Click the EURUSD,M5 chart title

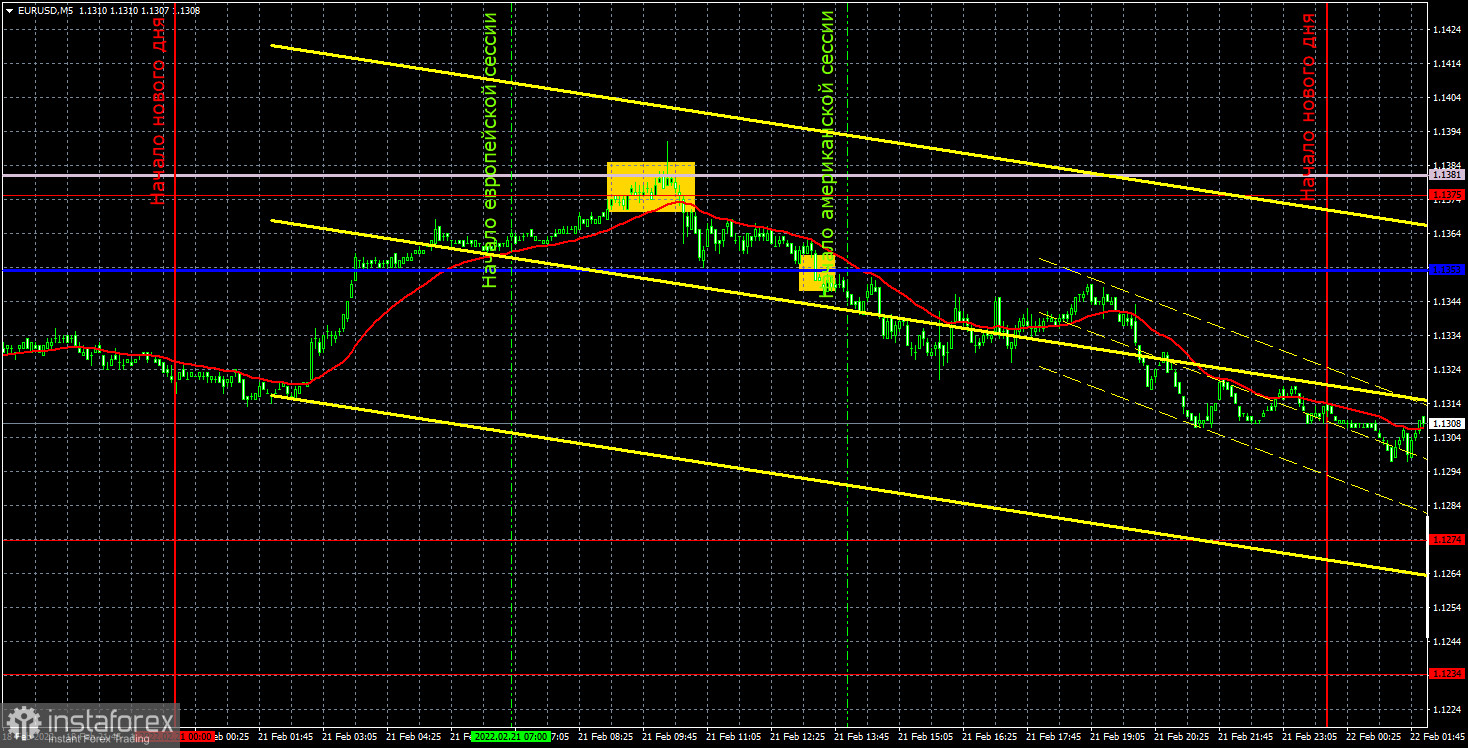coord(44,10)
